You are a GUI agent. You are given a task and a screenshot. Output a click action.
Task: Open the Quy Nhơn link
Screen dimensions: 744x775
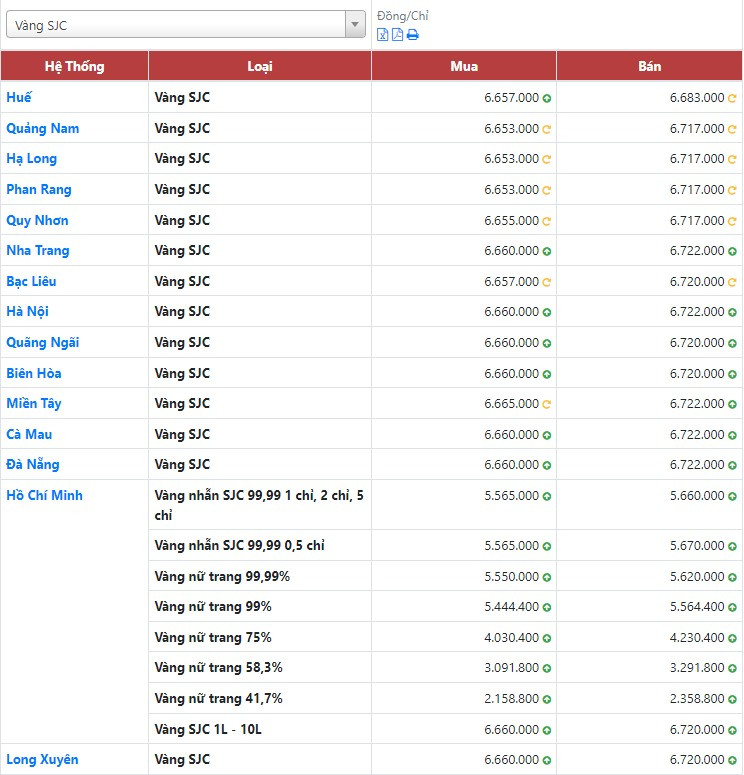coord(37,220)
